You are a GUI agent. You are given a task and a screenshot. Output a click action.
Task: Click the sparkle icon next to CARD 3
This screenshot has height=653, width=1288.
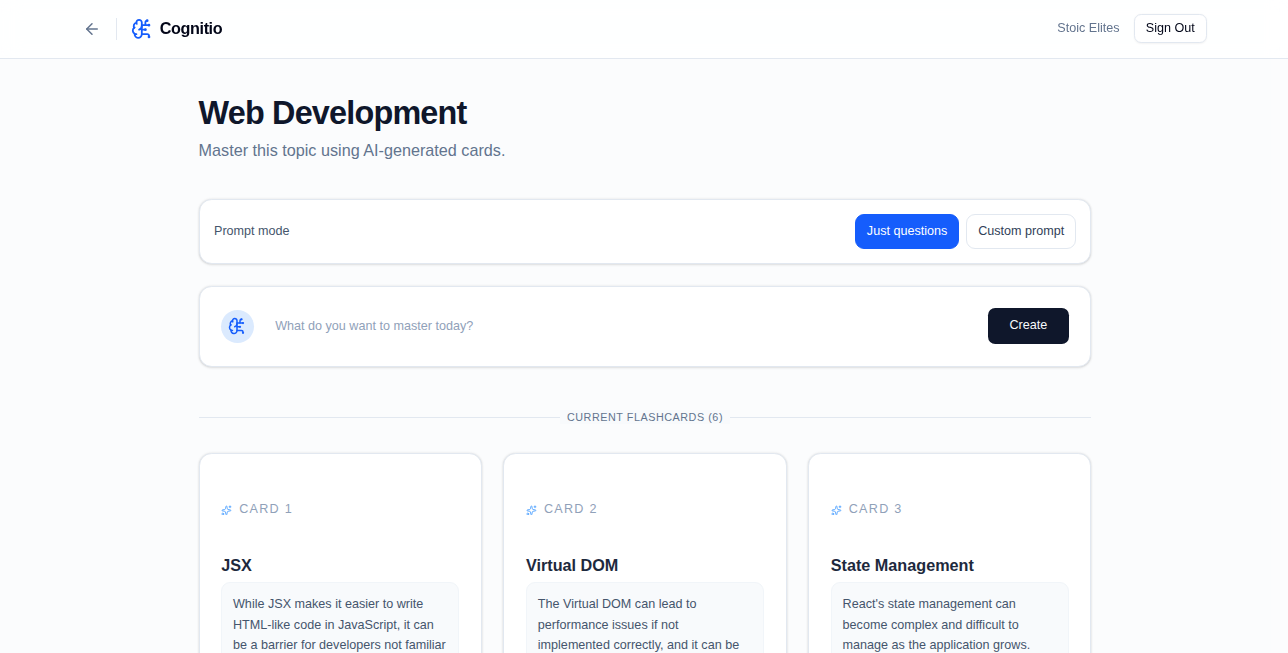[836, 509]
